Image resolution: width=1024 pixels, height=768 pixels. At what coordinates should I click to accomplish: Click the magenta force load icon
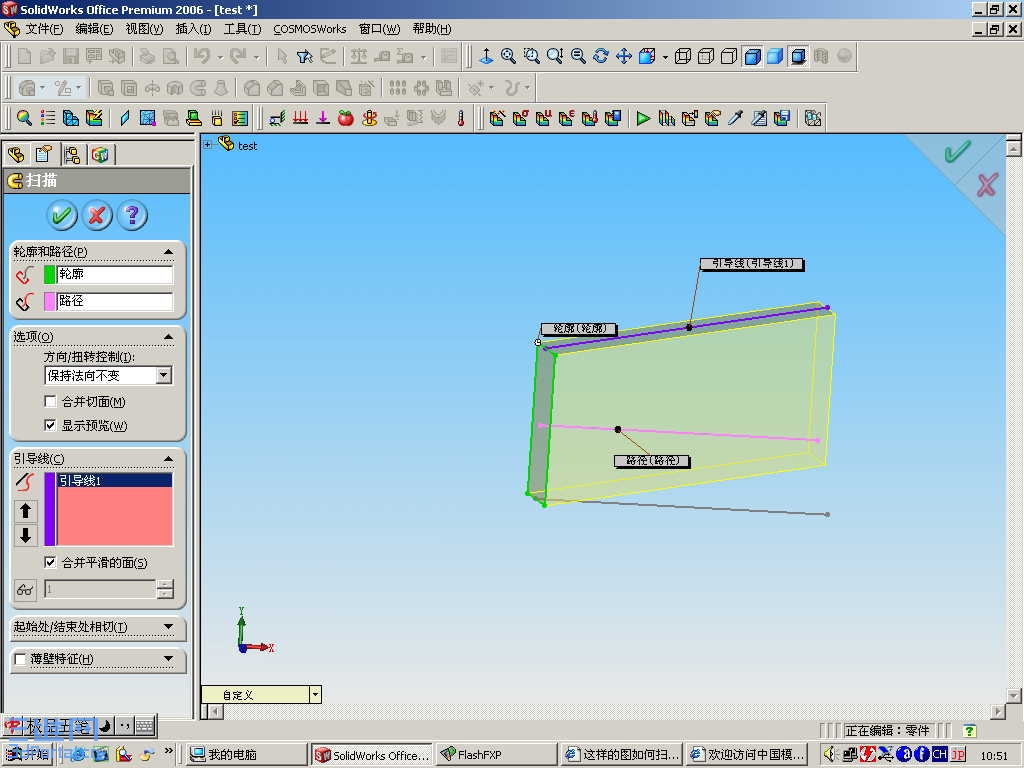coord(323,118)
